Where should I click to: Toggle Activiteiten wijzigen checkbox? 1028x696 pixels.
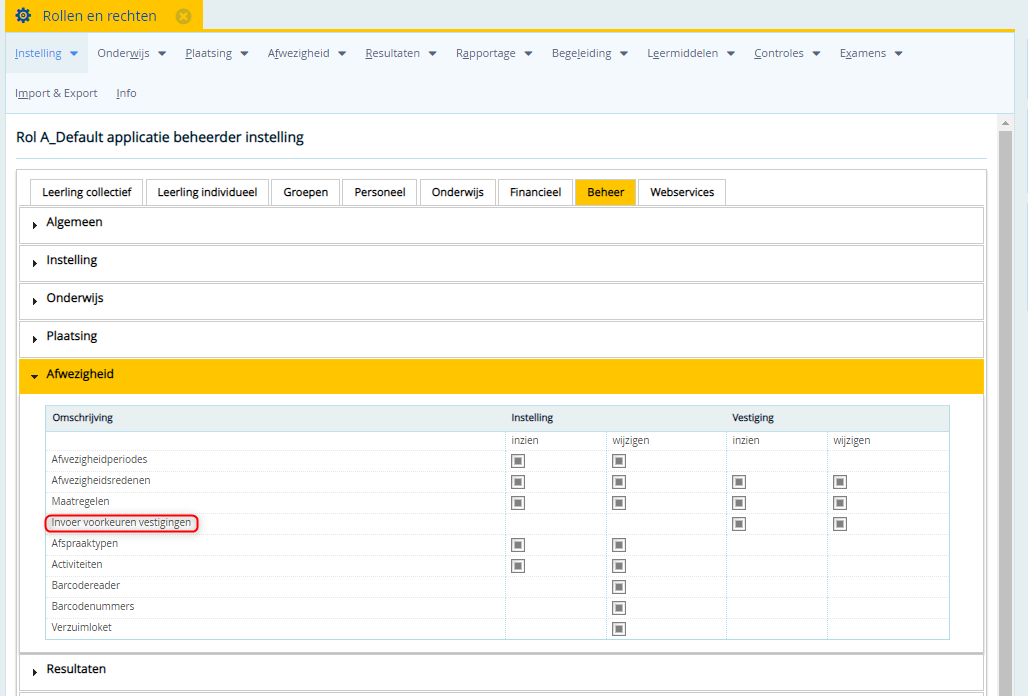[x=619, y=566]
